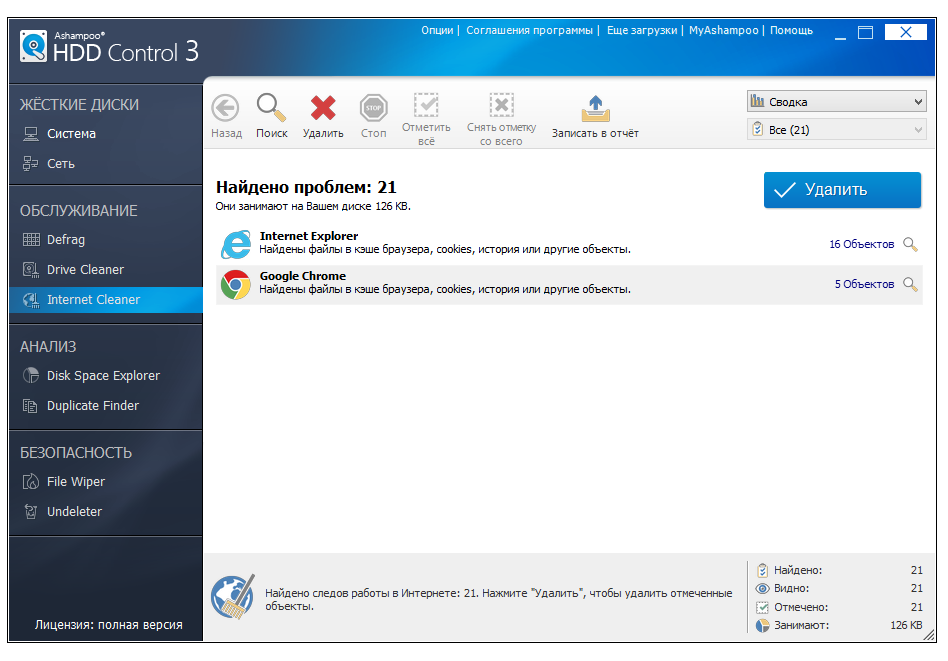
Task: Close the HDD Control window
Action: click(905, 32)
